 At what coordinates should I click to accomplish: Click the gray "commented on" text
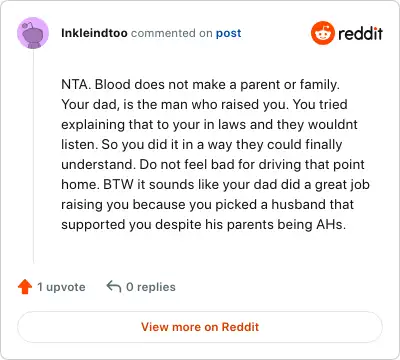[x=172, y=33]
